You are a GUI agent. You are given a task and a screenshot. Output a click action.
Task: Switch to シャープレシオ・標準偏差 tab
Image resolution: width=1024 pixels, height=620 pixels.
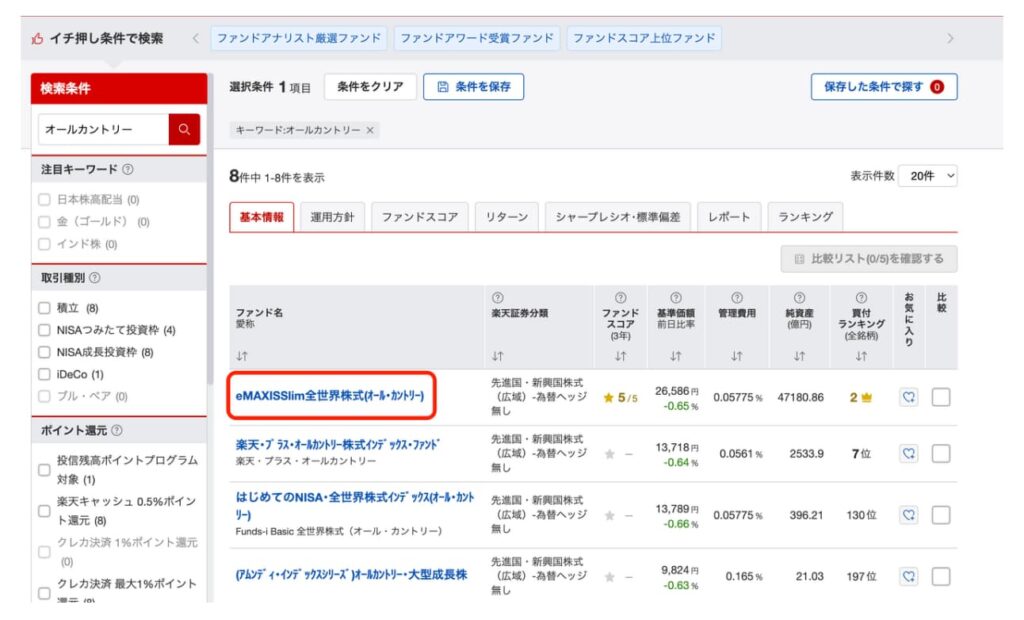click(x=618, y=217)
